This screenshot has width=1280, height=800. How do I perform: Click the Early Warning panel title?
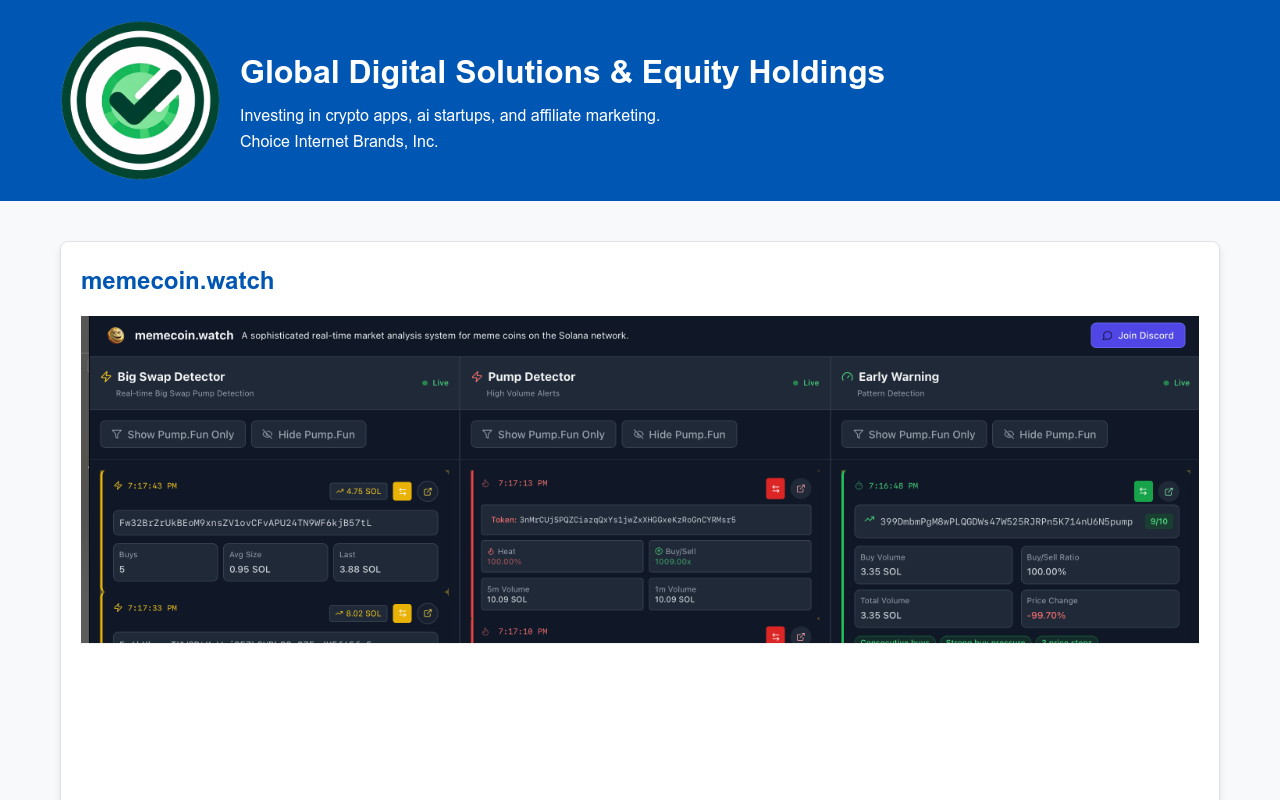pyautogui.click(x=898, y=377)
